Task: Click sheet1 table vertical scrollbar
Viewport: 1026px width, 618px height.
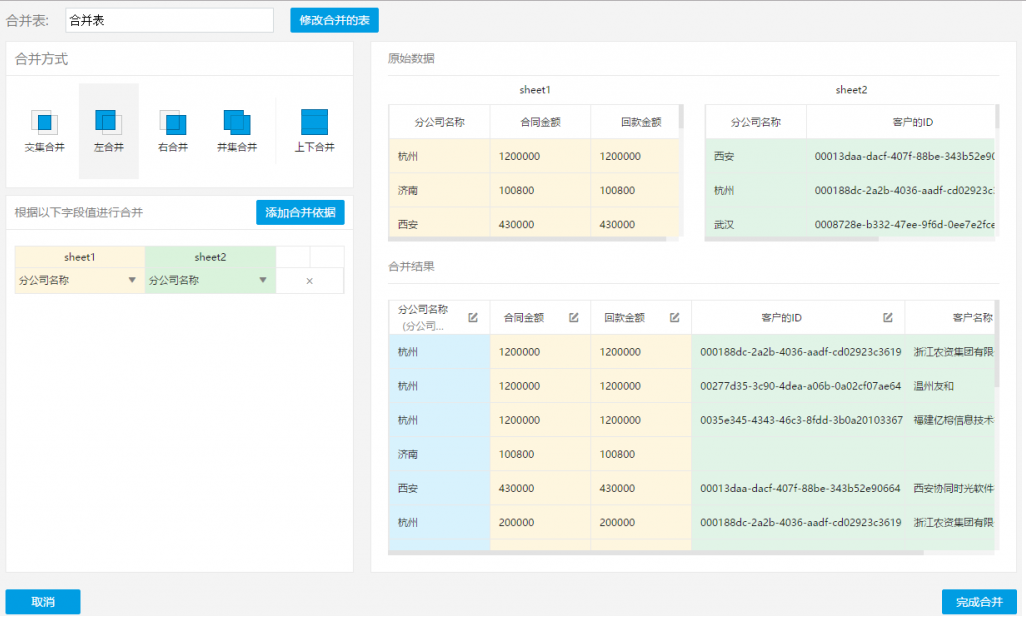Action: (681, 117)
